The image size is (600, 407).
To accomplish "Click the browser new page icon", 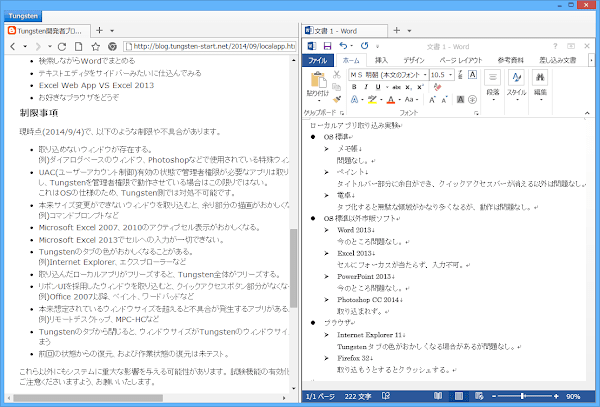I will [x=78, y=47].
